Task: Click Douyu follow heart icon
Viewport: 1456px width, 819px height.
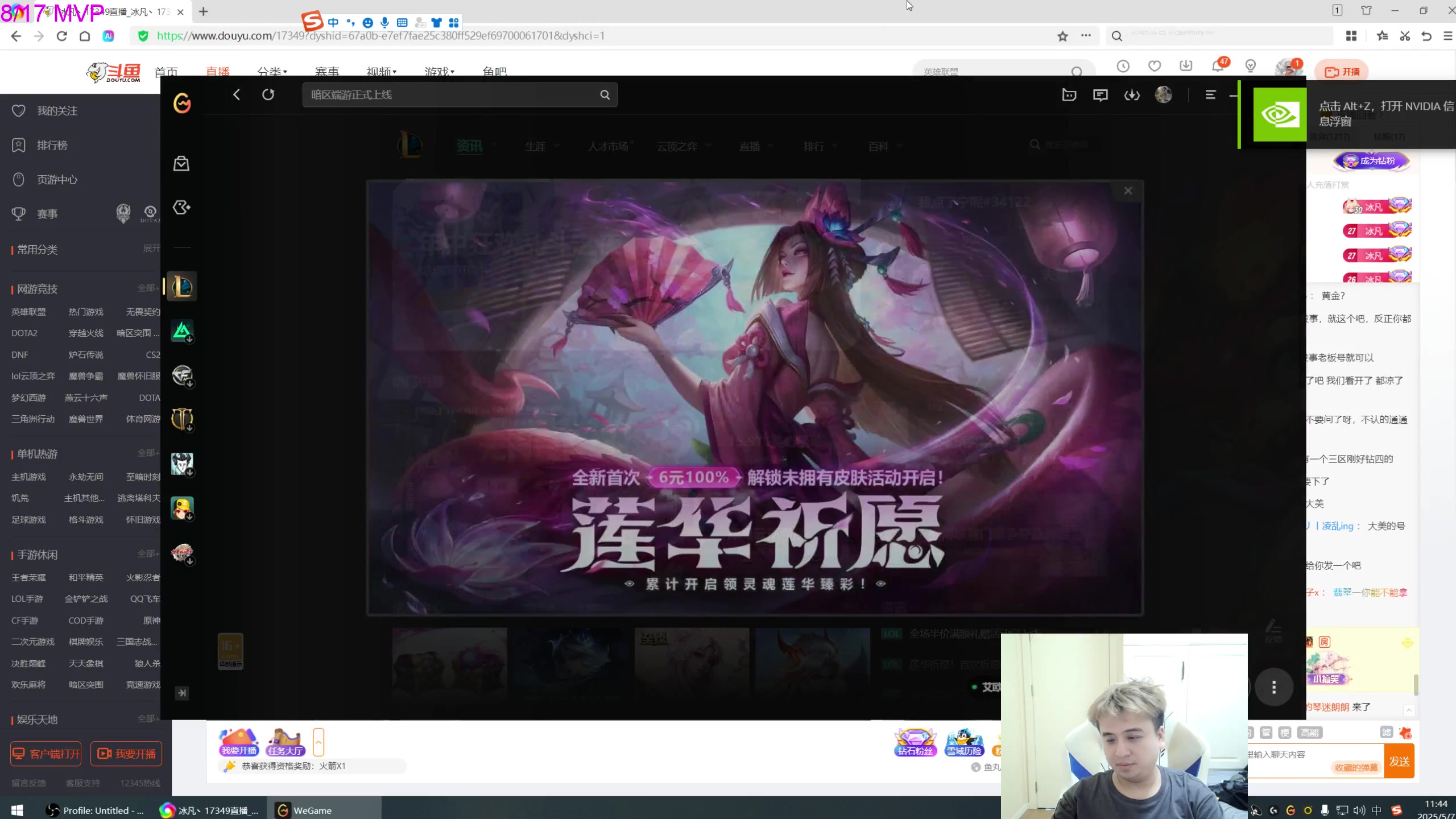Action: coord(1155,67)
